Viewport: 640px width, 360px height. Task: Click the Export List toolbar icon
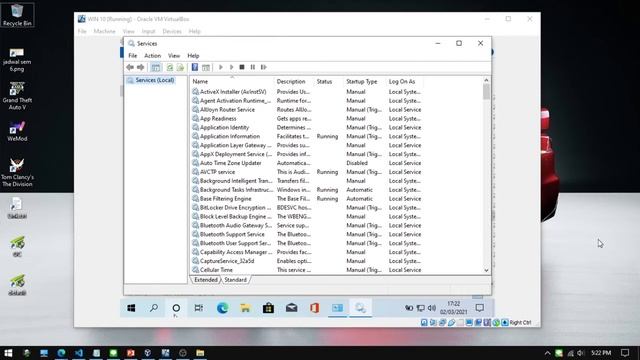(x=180, y=67)
